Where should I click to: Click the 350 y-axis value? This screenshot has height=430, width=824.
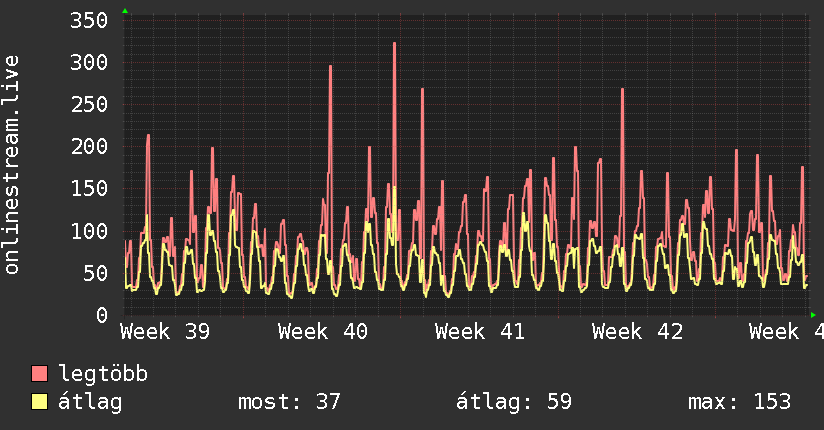click(x=89, y=21)
